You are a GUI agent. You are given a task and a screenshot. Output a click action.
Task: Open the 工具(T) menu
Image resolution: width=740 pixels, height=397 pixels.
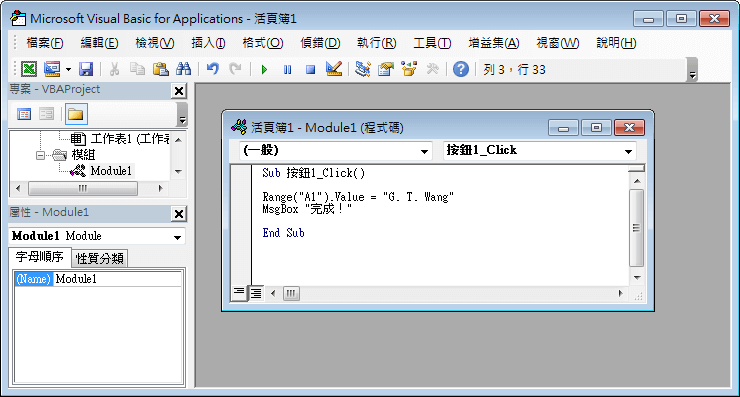[x=432, y=43]
